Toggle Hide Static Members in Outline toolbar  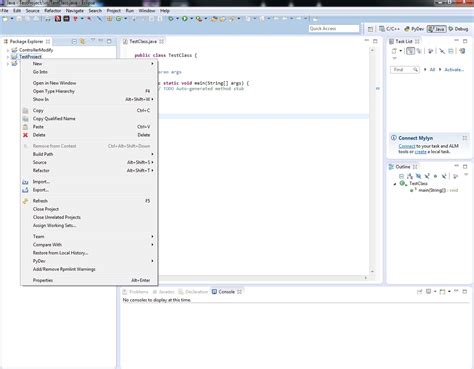427,176
